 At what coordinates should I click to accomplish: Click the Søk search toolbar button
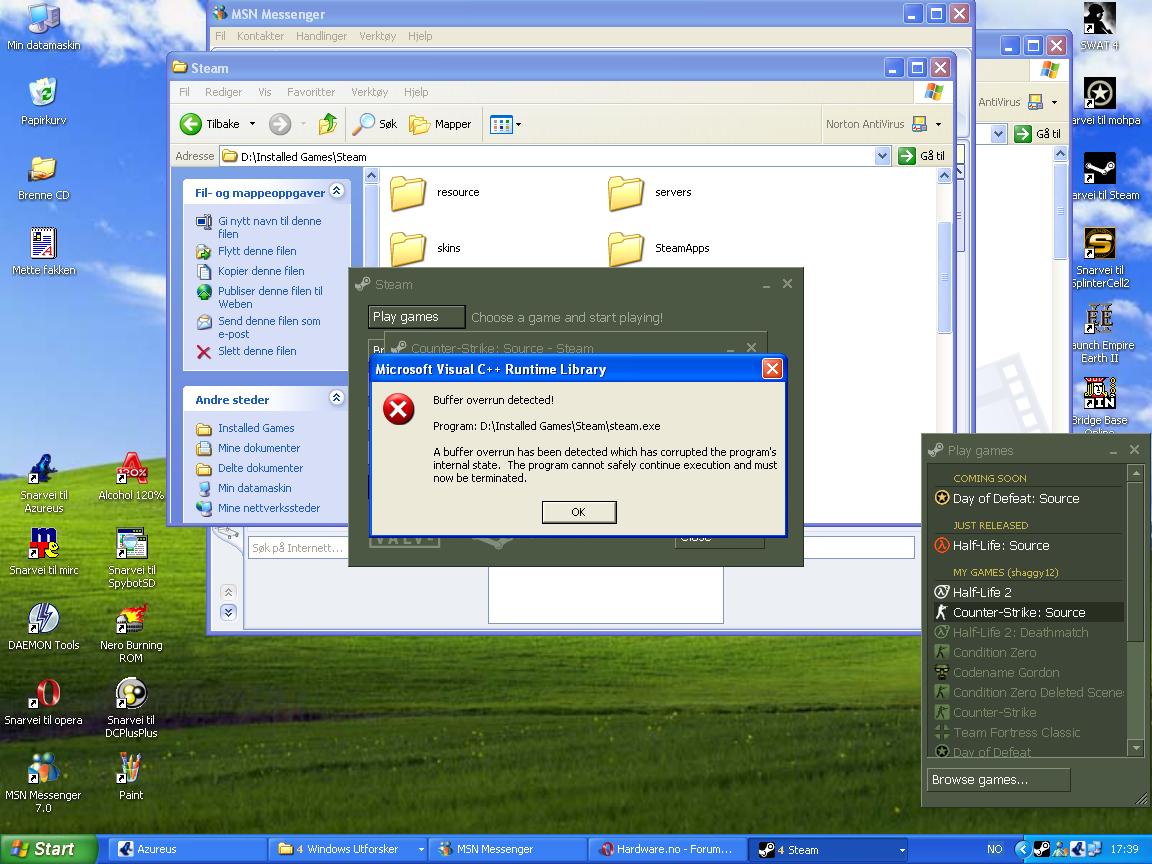click(x=376, y=124)
